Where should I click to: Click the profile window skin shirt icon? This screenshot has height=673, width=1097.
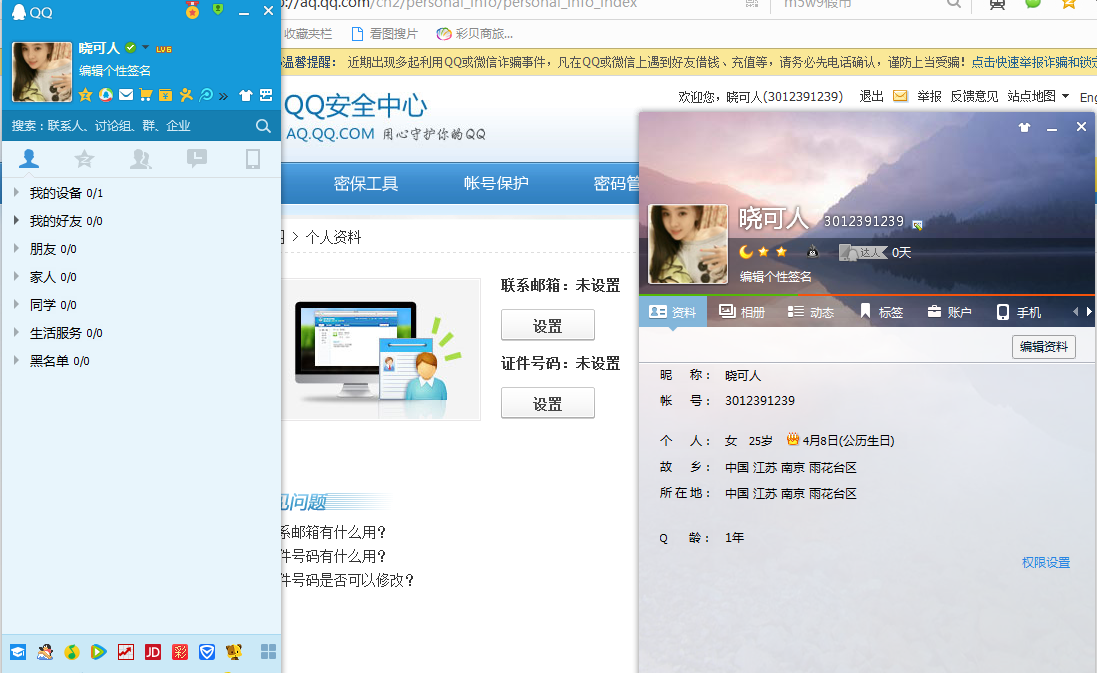click(x=1024, y=127)
